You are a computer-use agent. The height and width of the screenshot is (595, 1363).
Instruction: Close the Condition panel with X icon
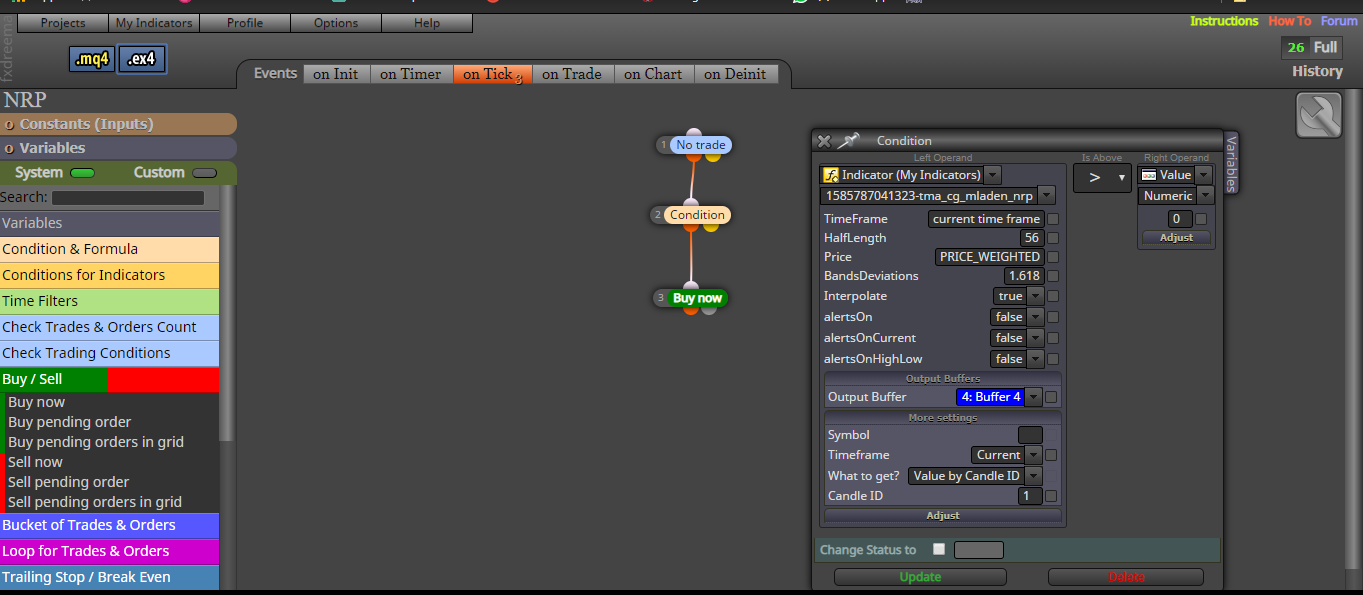pos(824,141)
